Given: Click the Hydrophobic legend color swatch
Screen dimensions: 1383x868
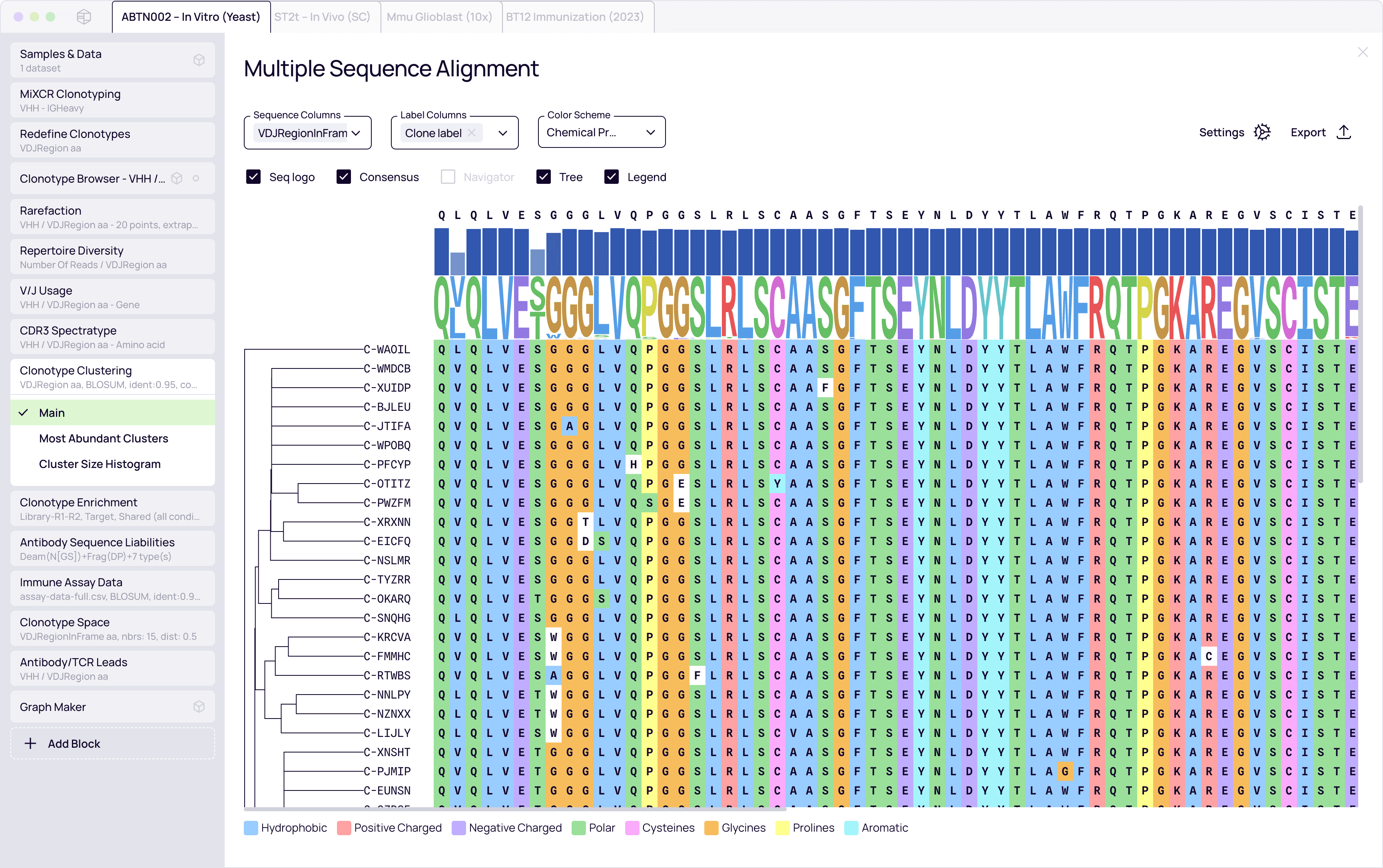Looking at the screenshot, I should (251, 828).
